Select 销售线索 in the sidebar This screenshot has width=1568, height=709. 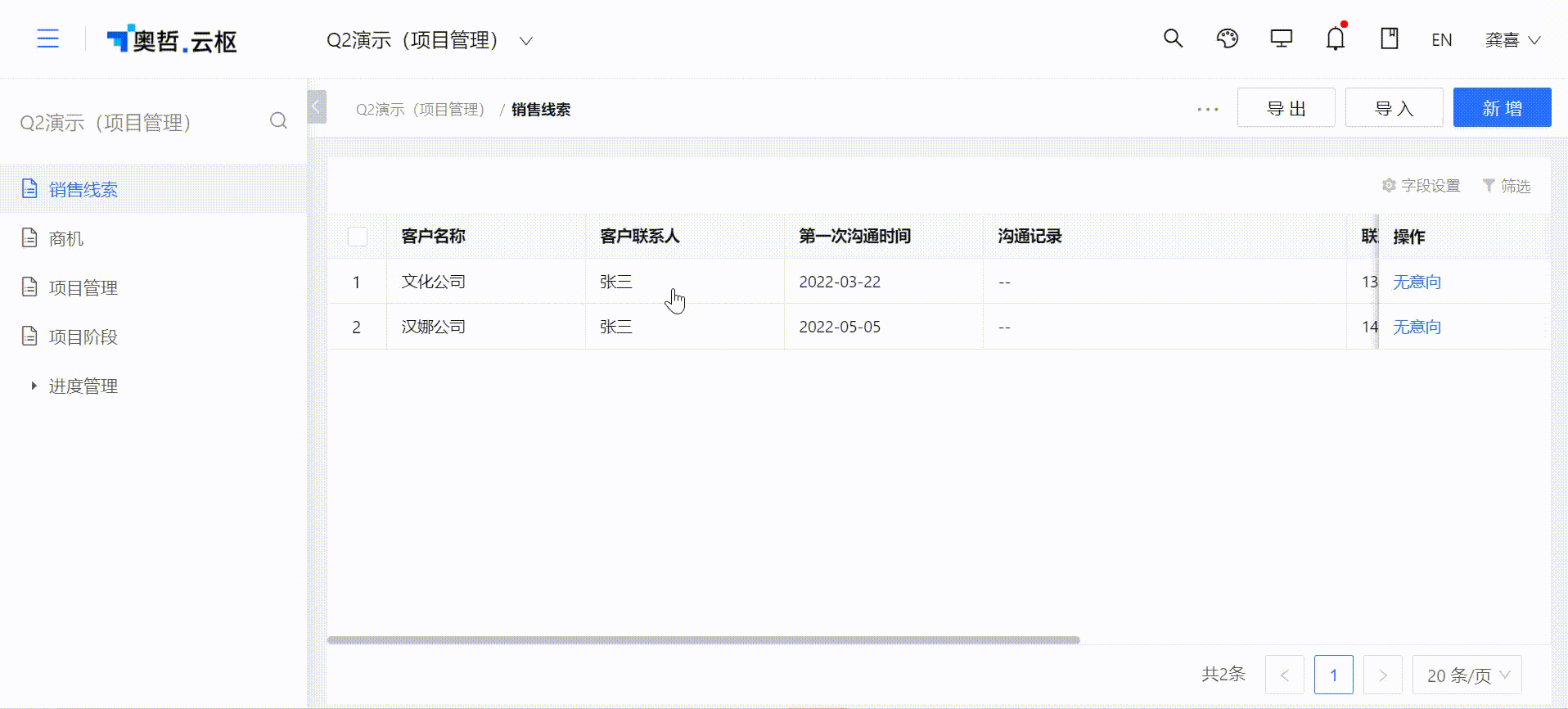coord(153,189)
